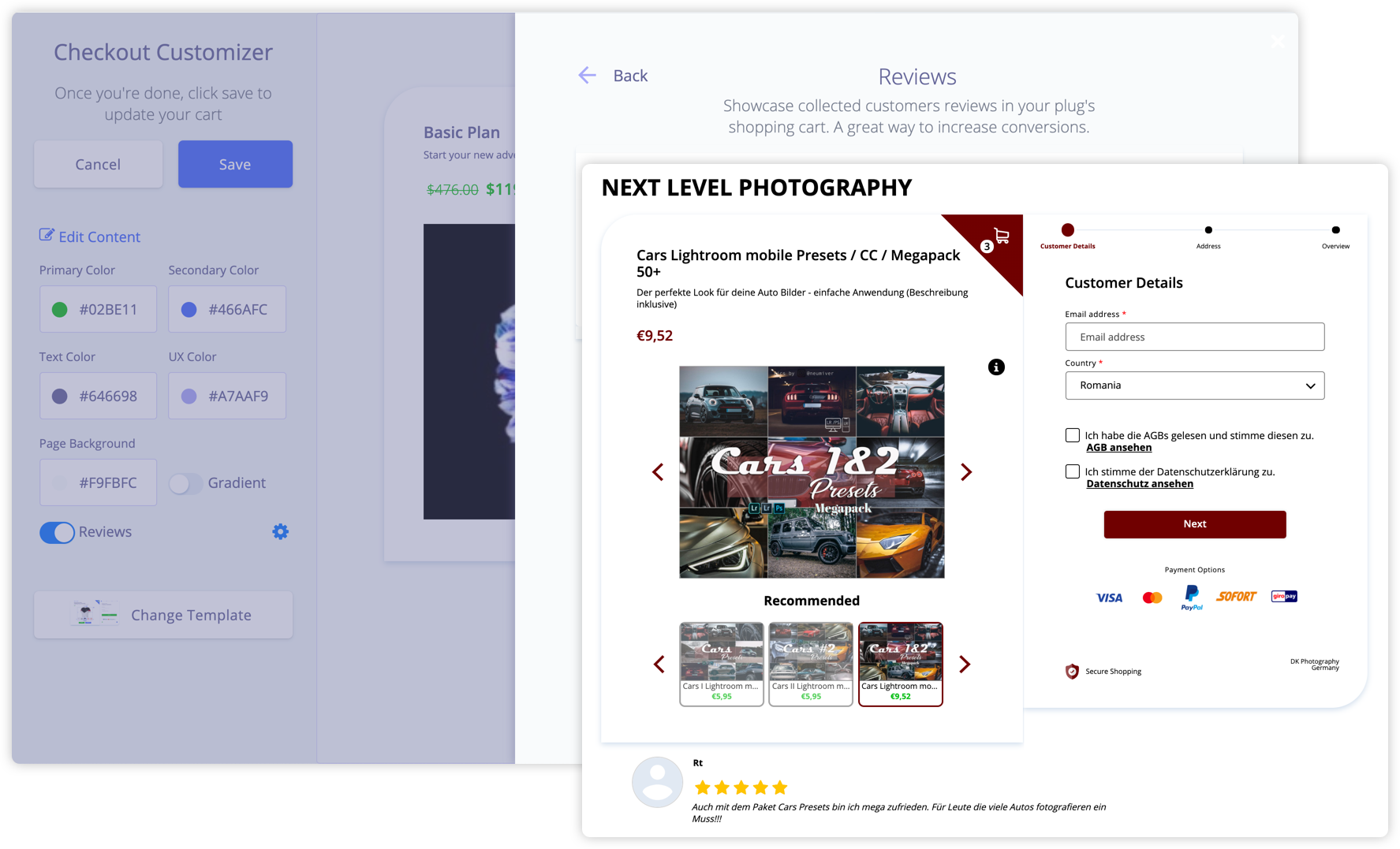Open the AGB ansehen link
This screenshot has height=849, width=1400.
pos(1118,448)
